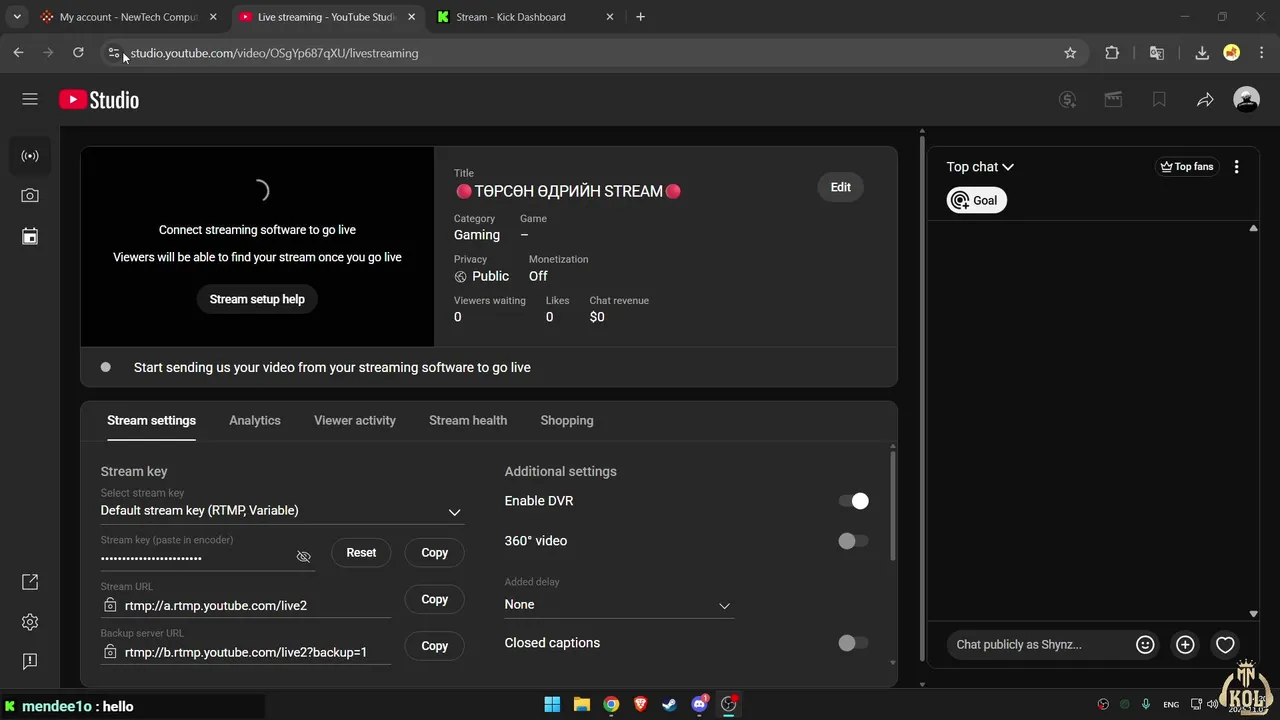Screen dimensions: 1280x720
Task: Click Stream setup help button
Action: [257, 299]
